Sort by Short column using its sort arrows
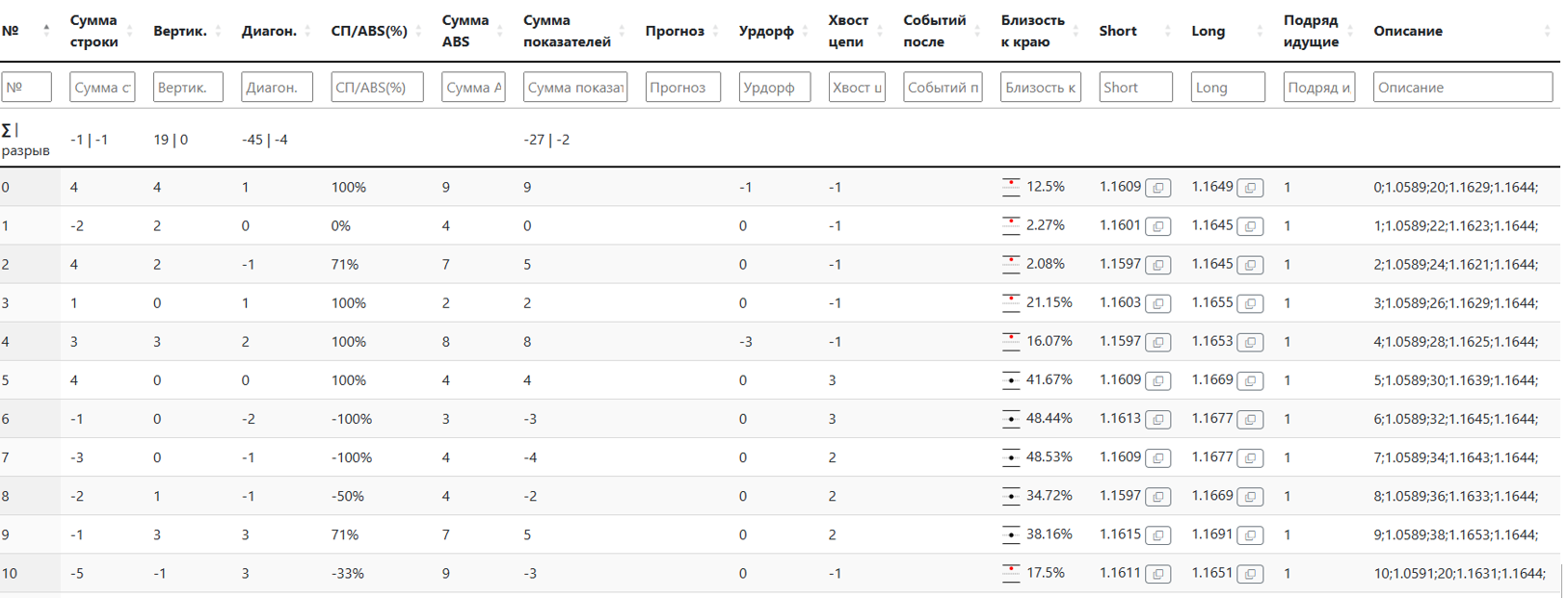 click(1167, 31)
